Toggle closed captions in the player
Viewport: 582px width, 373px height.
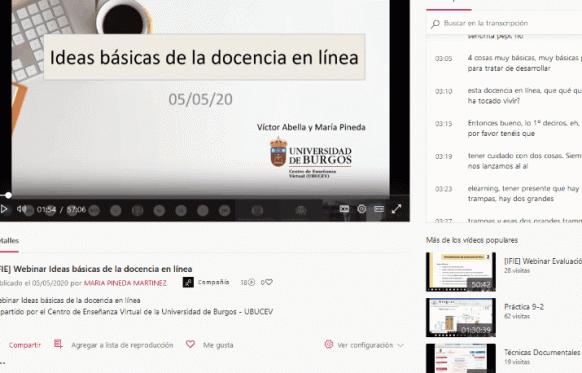[x=344, y=209]
